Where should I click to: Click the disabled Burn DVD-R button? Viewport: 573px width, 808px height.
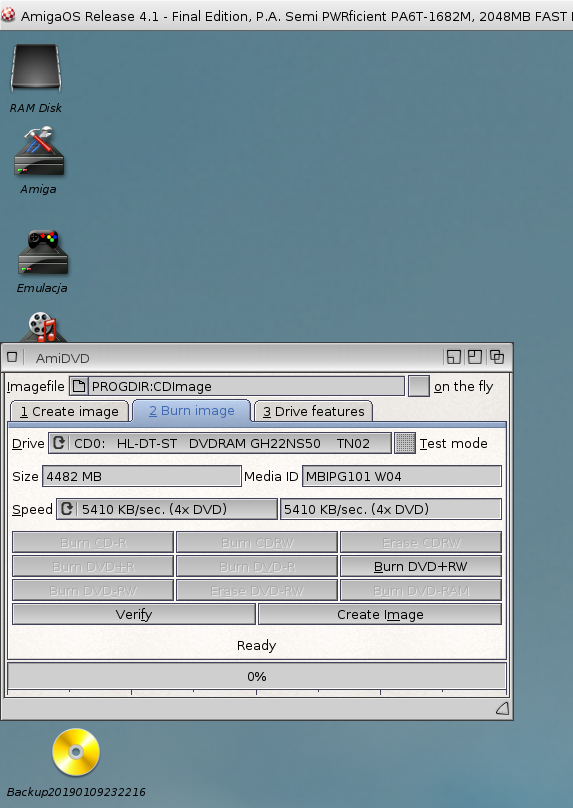tap(257, 566)
